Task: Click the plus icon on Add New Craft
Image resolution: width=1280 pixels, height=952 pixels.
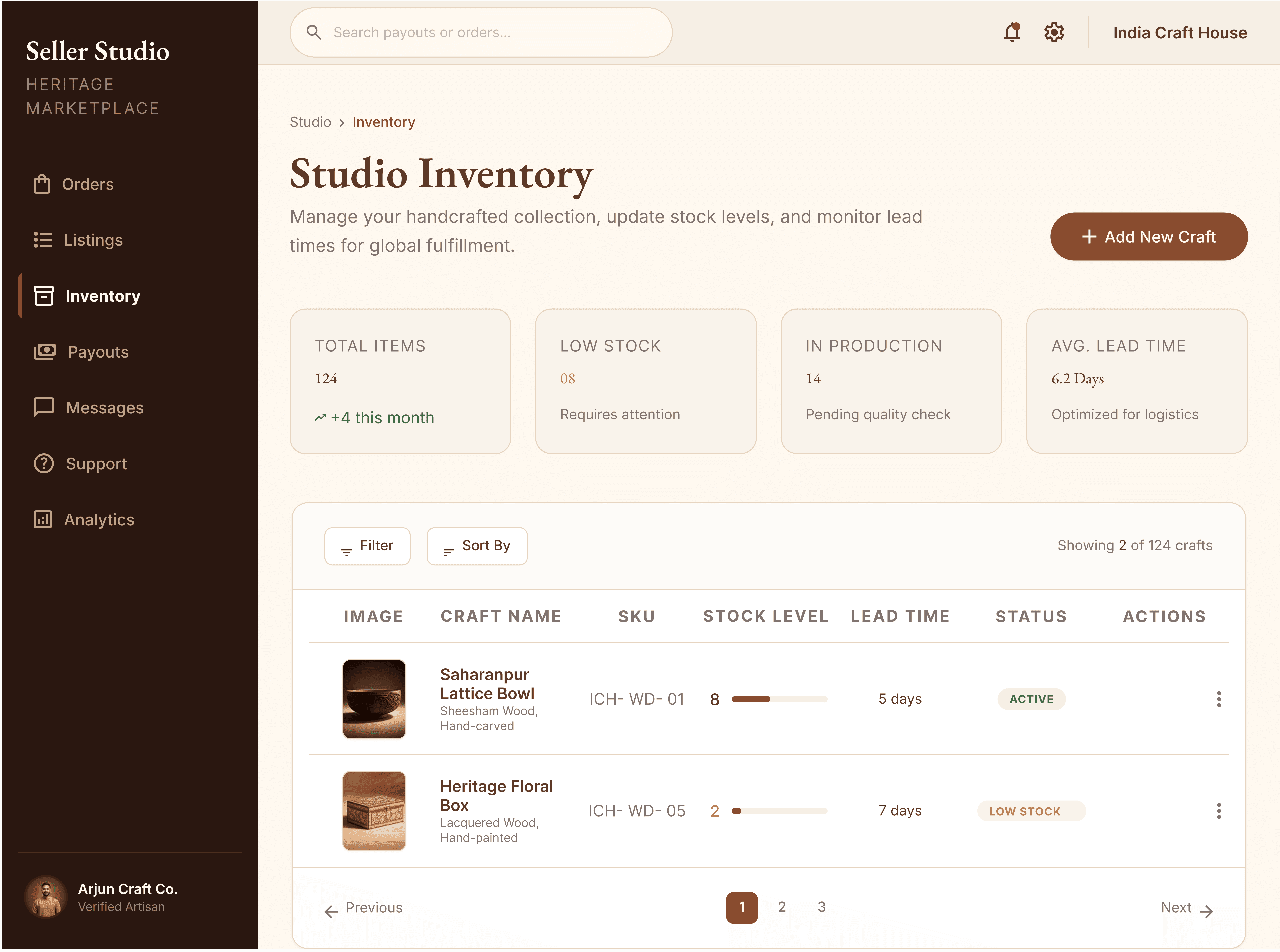Action: [1089, 237]
